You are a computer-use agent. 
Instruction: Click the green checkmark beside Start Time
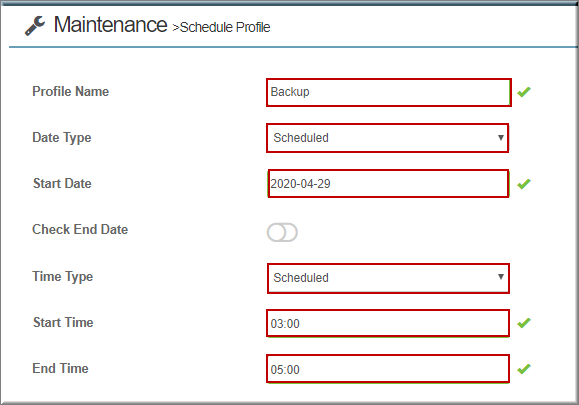coord(524,323)
